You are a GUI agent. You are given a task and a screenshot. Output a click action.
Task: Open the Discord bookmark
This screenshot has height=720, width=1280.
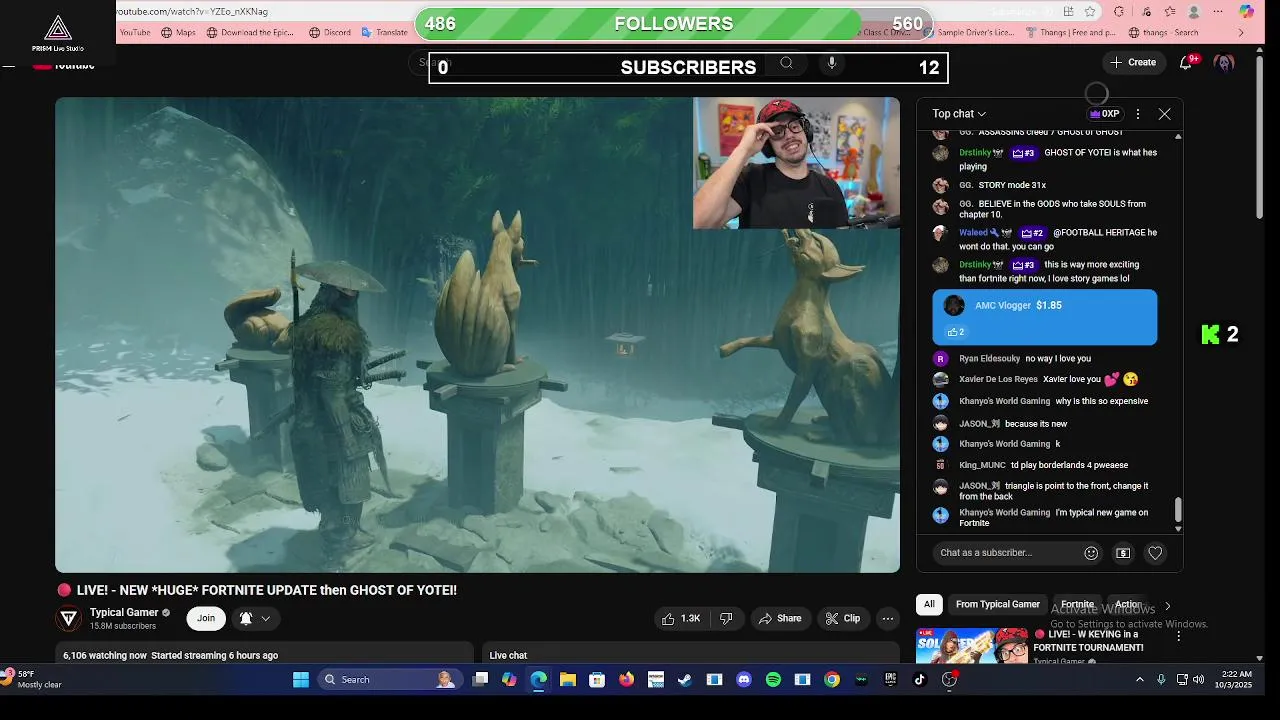coord(330,32)
